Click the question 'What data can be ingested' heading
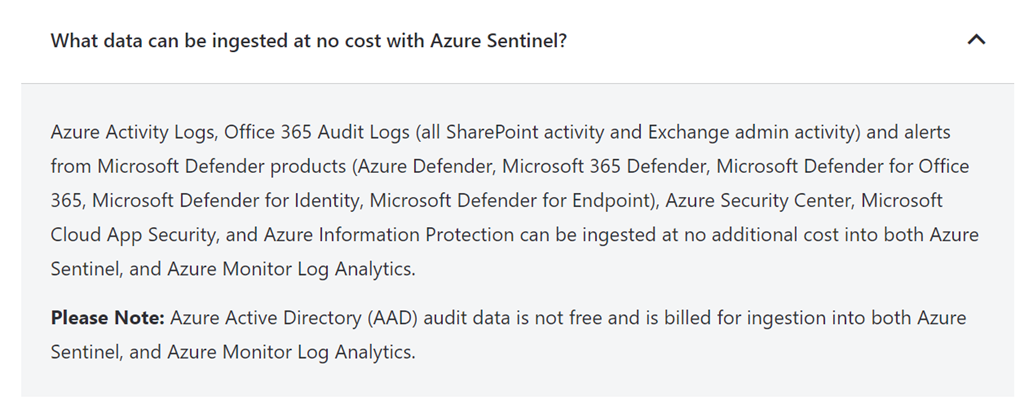Image resolution: width=1024 pixels, height=409 pixels. tap(309, 41)
